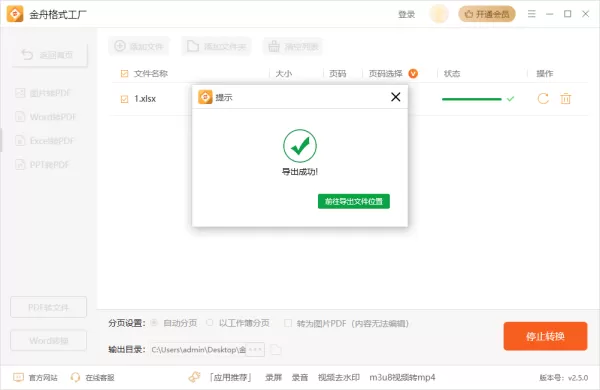Screen dimensions: 600x390
Task: Click the Excel转PDF document icon
Action: (x=20, y=141)
